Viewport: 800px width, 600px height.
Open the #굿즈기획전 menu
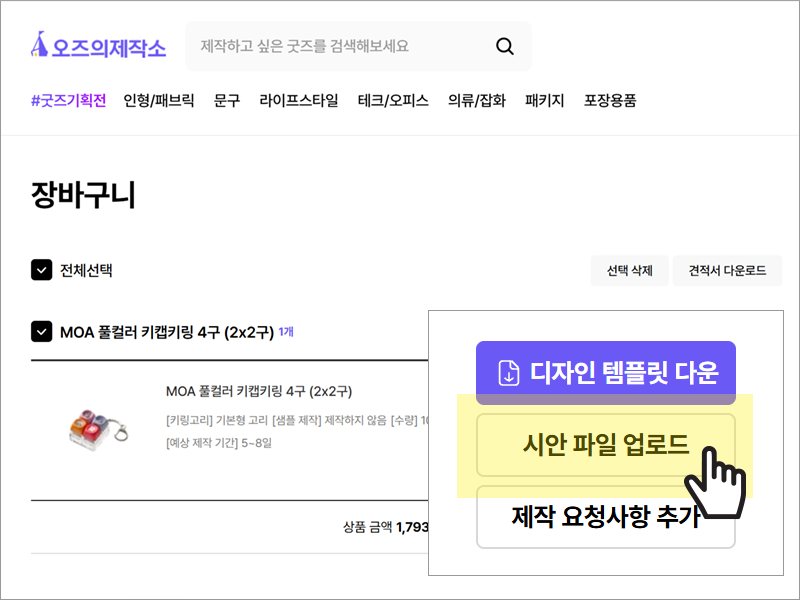(x=68, y=101)
